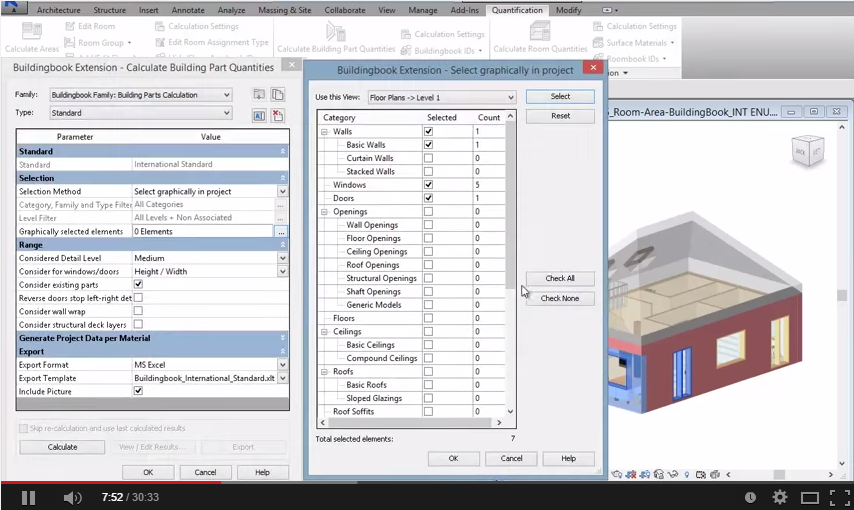The width and height of the screenshot is (854, 510).
Task: Click the Calculate Areas ribbon icon
Action: click(x=32, y=32)
